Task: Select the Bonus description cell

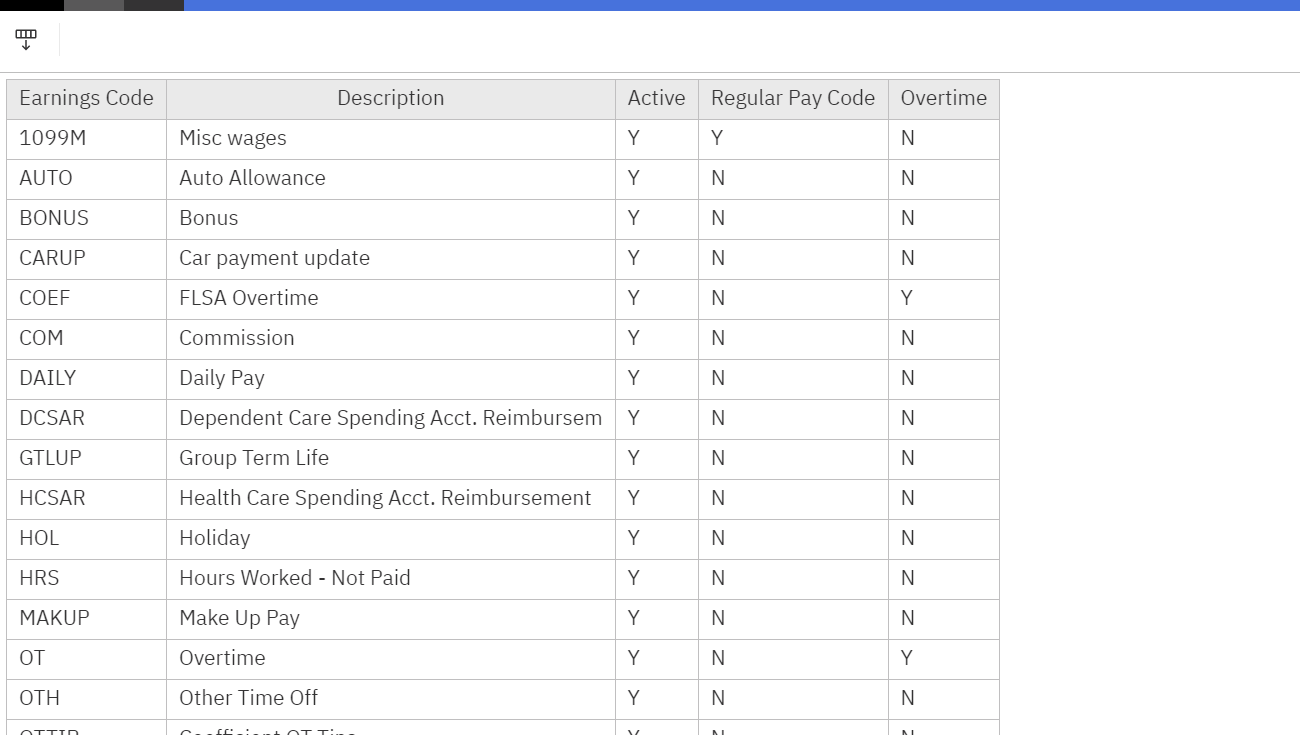Action: pos(391,219)
